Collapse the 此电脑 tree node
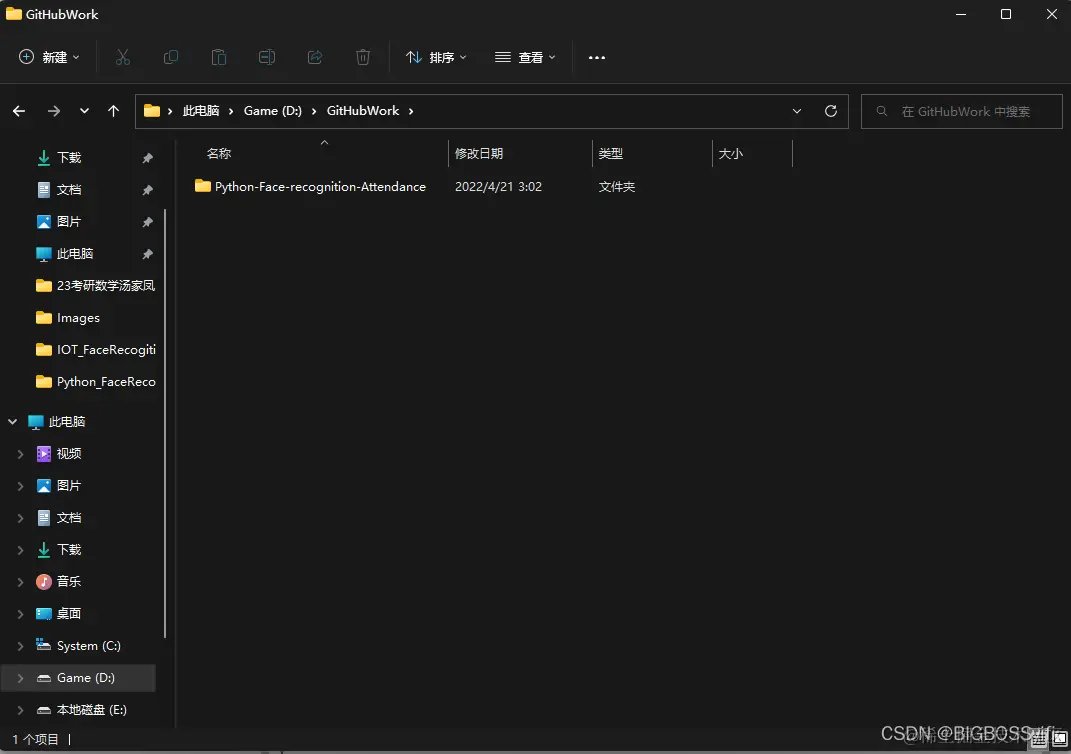The height and width of the screenshot is (754, 1071). 12,422
